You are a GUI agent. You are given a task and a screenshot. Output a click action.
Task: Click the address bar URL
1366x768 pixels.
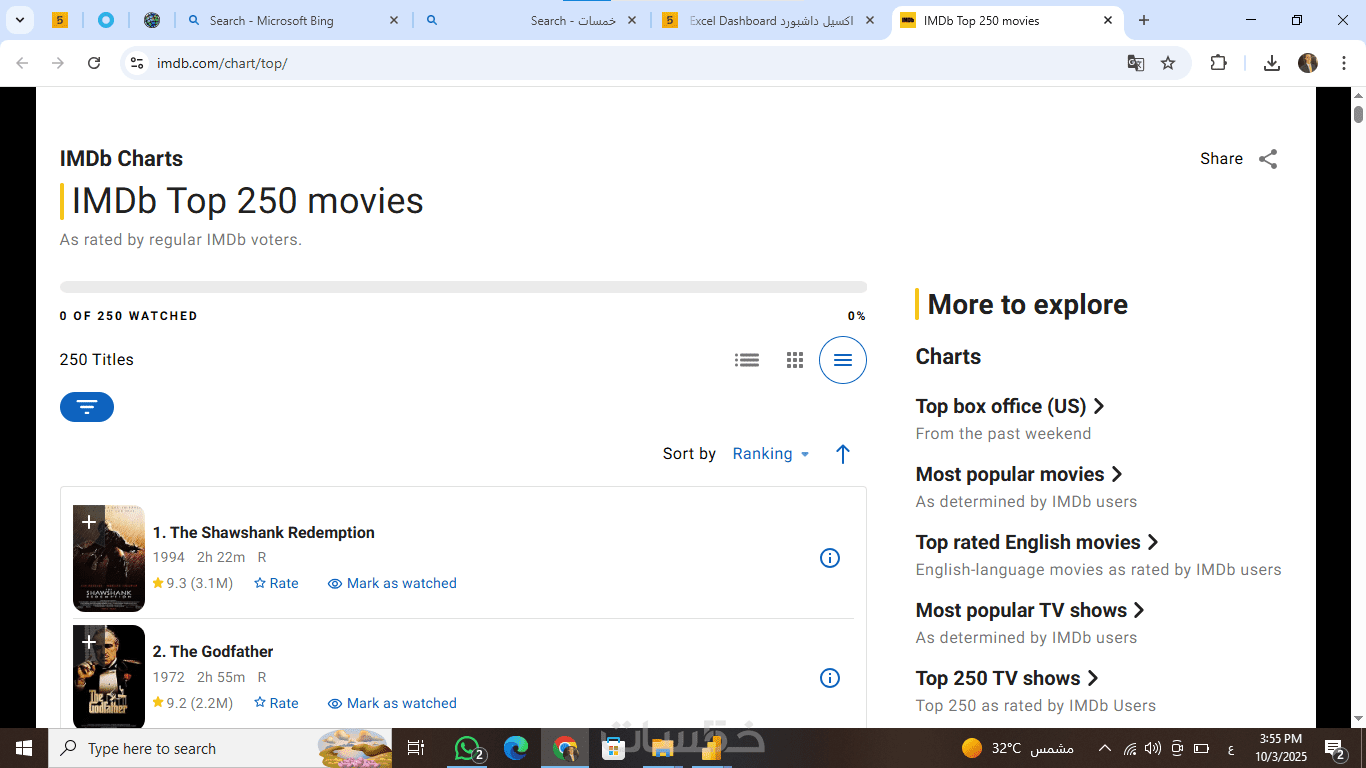tap(222, 63)
